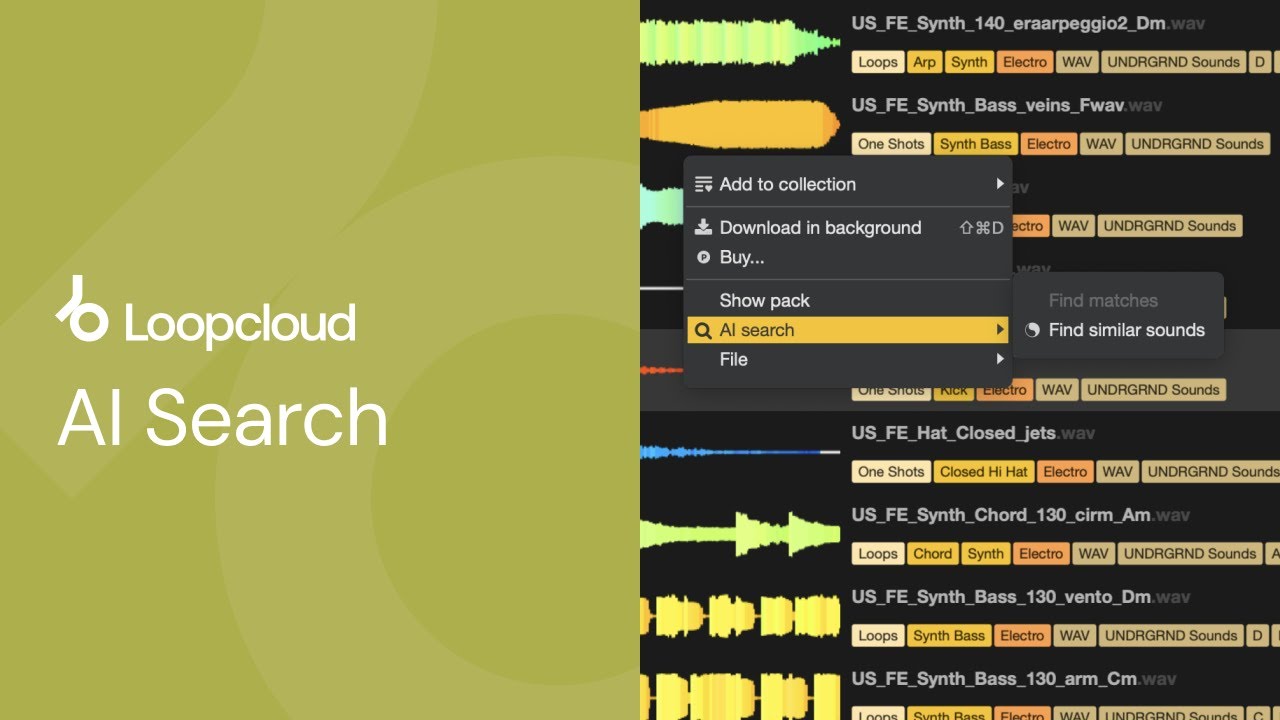Click the D key tag on Synth_Bass_130_vento_Dm
1280x720 pixels.
(x=1258, y=636)
